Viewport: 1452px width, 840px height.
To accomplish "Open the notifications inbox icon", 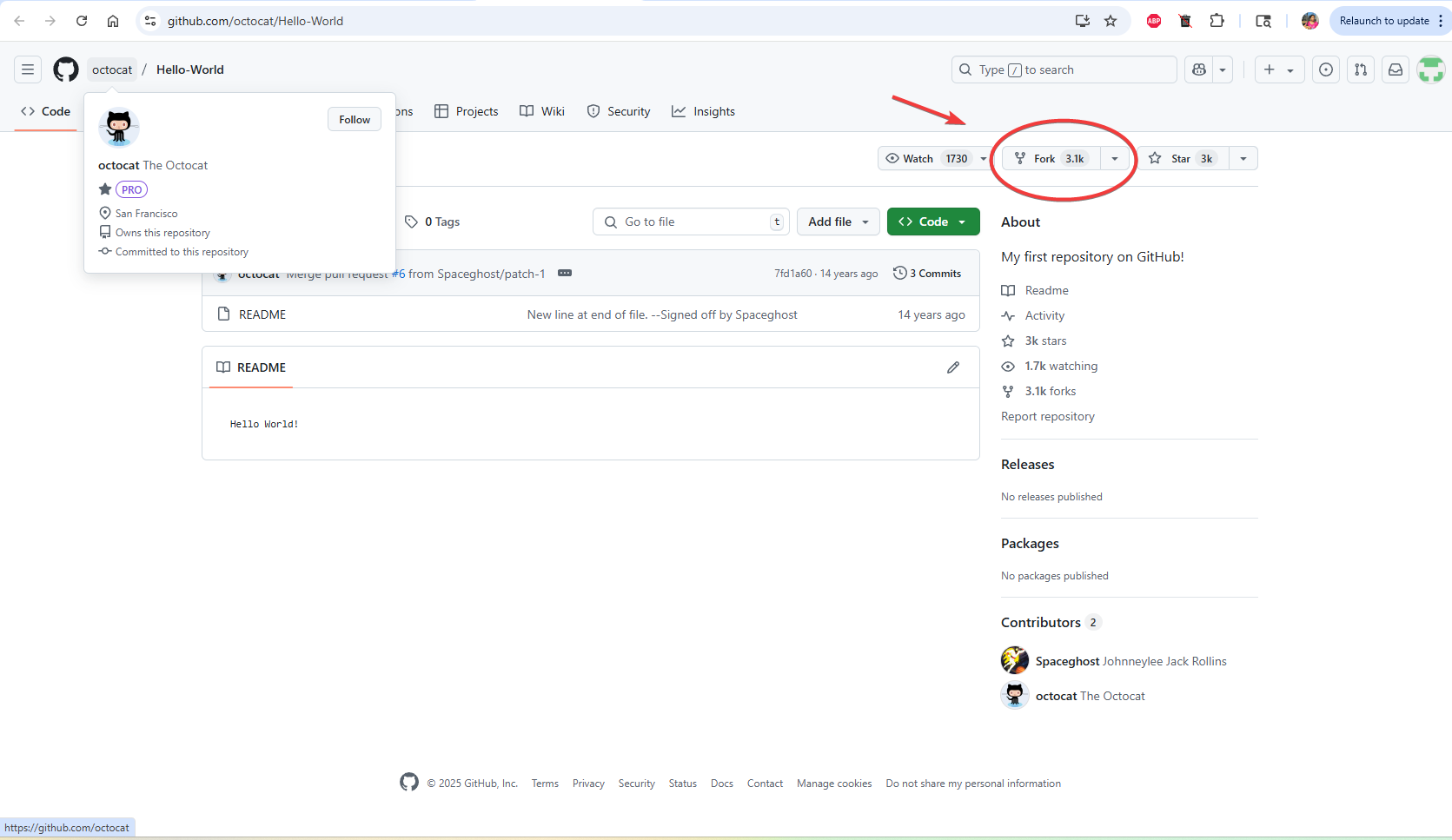I will click(1396, 69).
